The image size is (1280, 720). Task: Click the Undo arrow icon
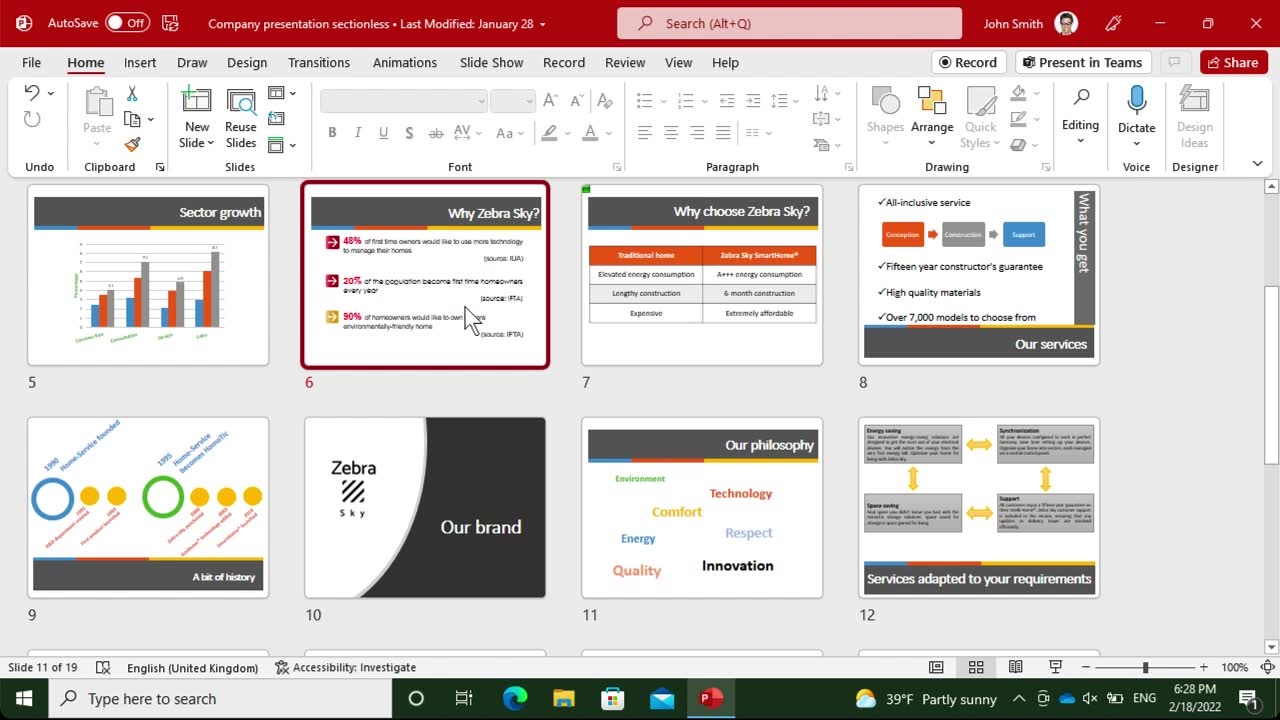(x=32, y=93)
